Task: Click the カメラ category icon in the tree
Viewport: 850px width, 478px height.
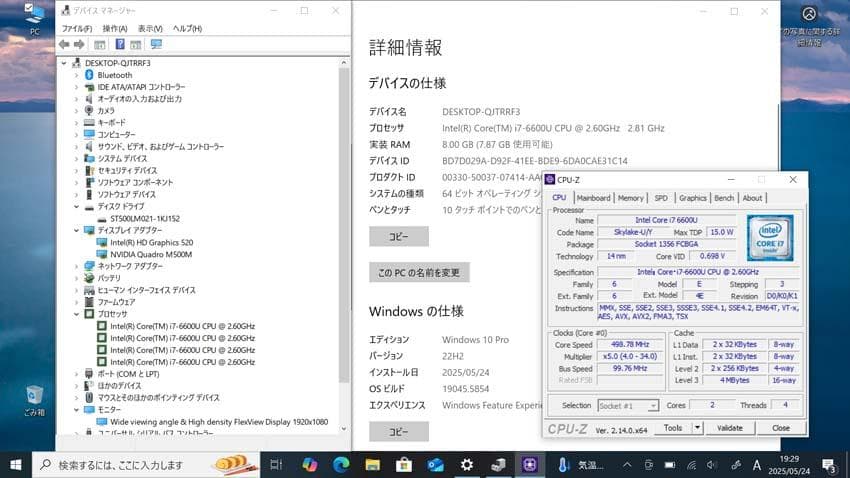Action: (x=89, y=111)
